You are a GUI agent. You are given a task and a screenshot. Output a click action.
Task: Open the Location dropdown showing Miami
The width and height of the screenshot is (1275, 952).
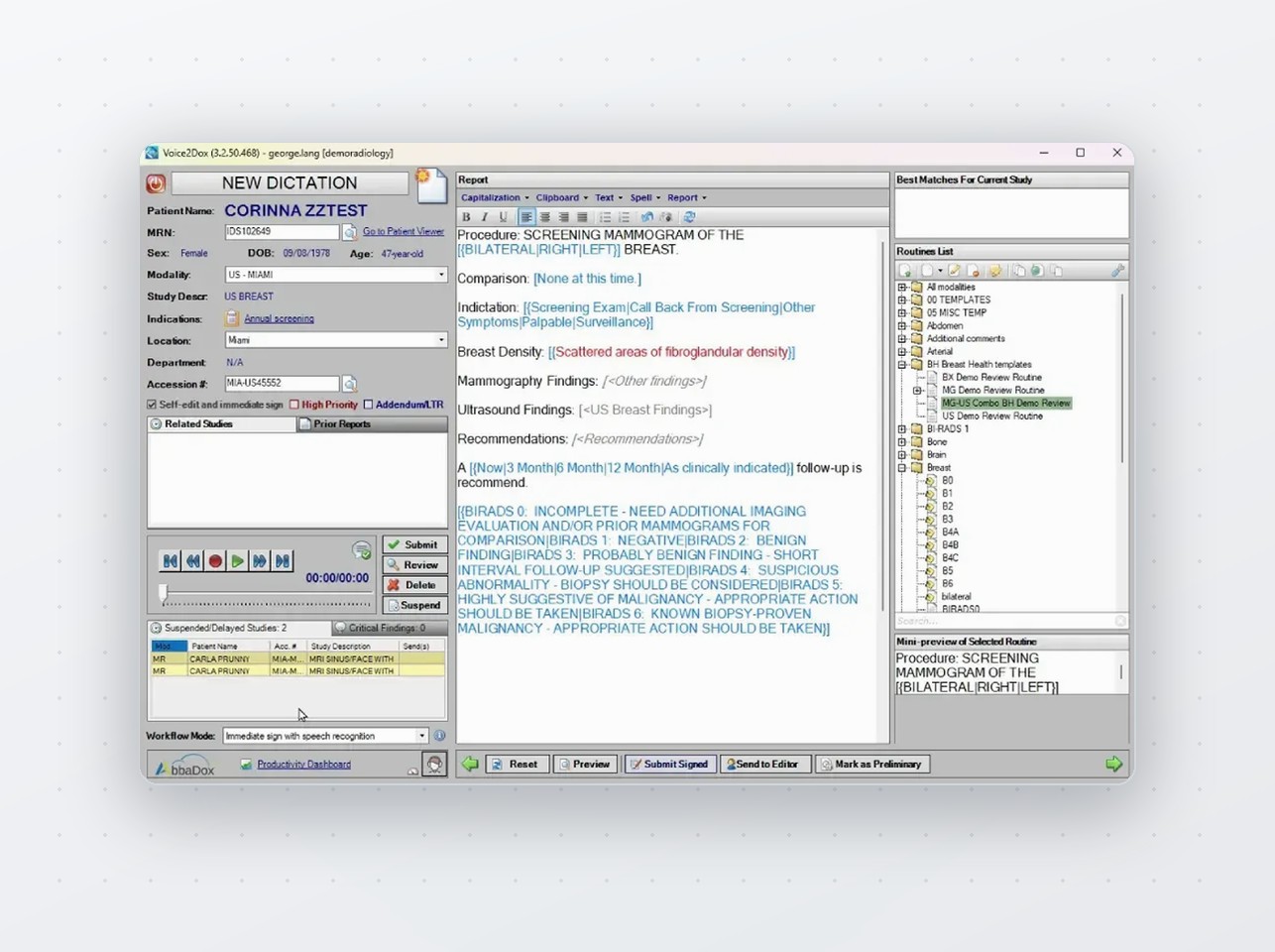click(x=335, y=340)
